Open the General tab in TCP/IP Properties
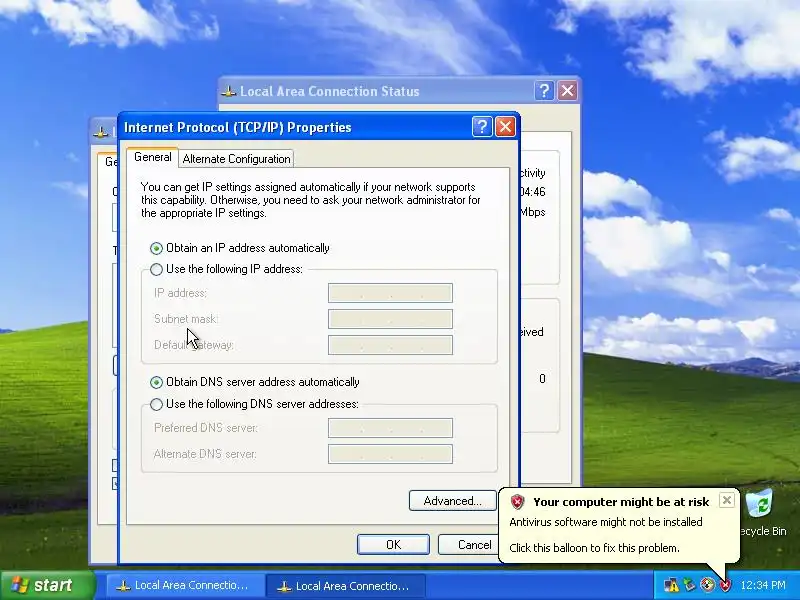The image size is (800, 600). pyautogui.click(x=152, y=157)
